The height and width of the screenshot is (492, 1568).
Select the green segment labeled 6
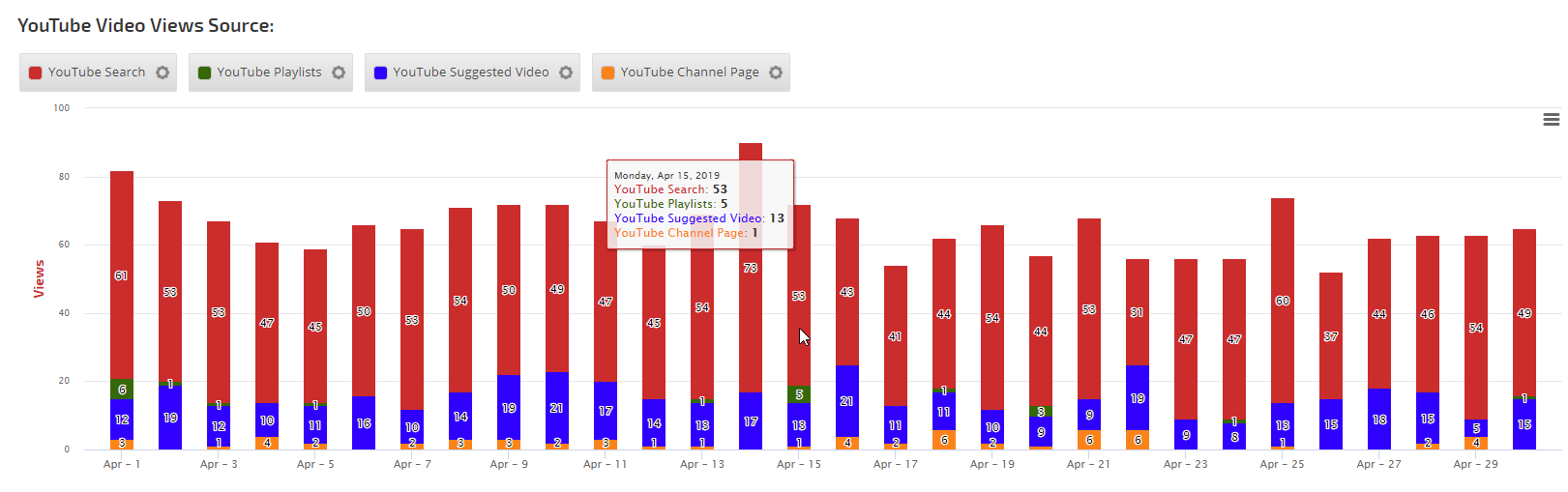[x=122, y=390]
